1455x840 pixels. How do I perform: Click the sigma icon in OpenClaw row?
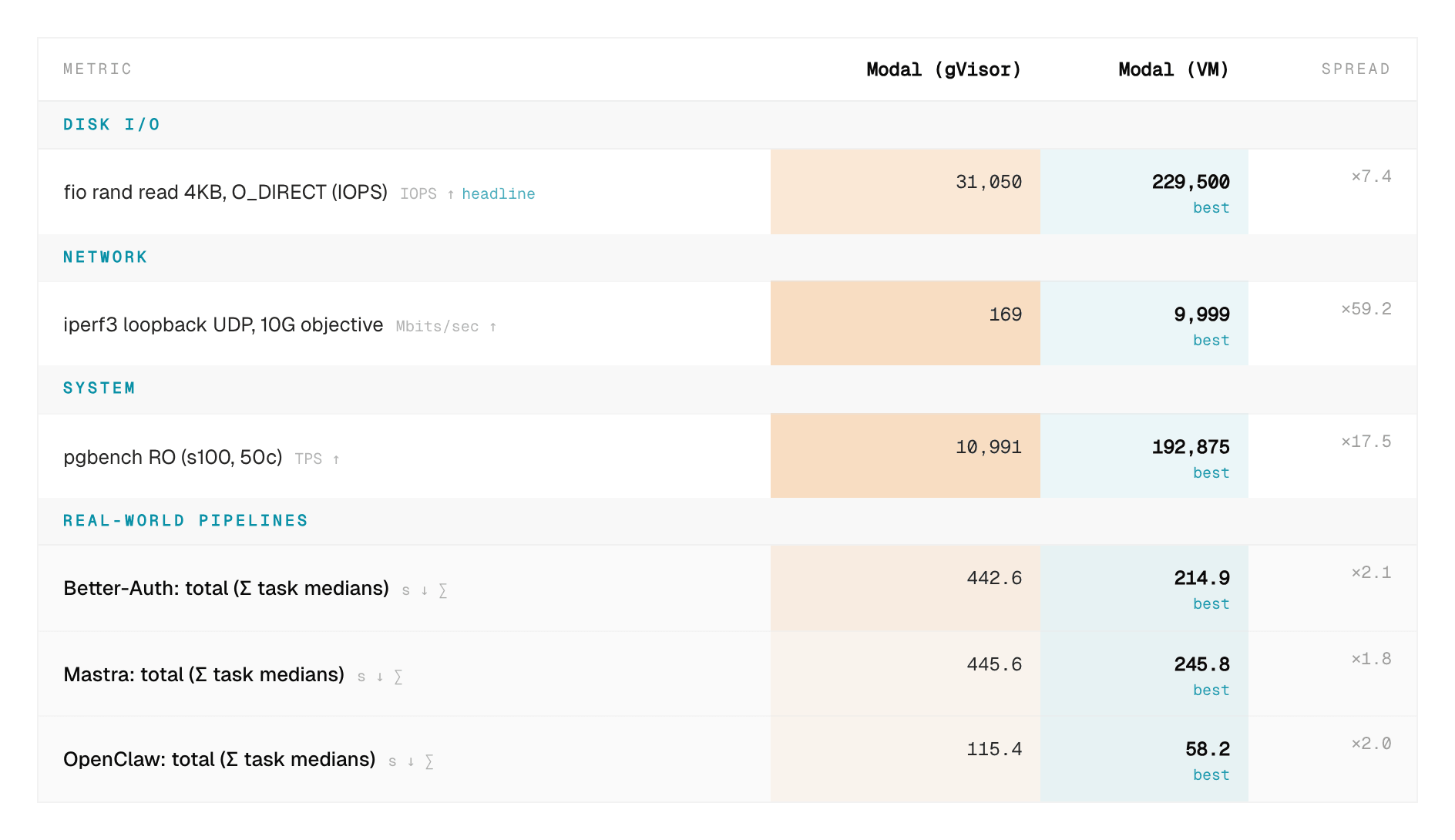click(x=429, y=762)
